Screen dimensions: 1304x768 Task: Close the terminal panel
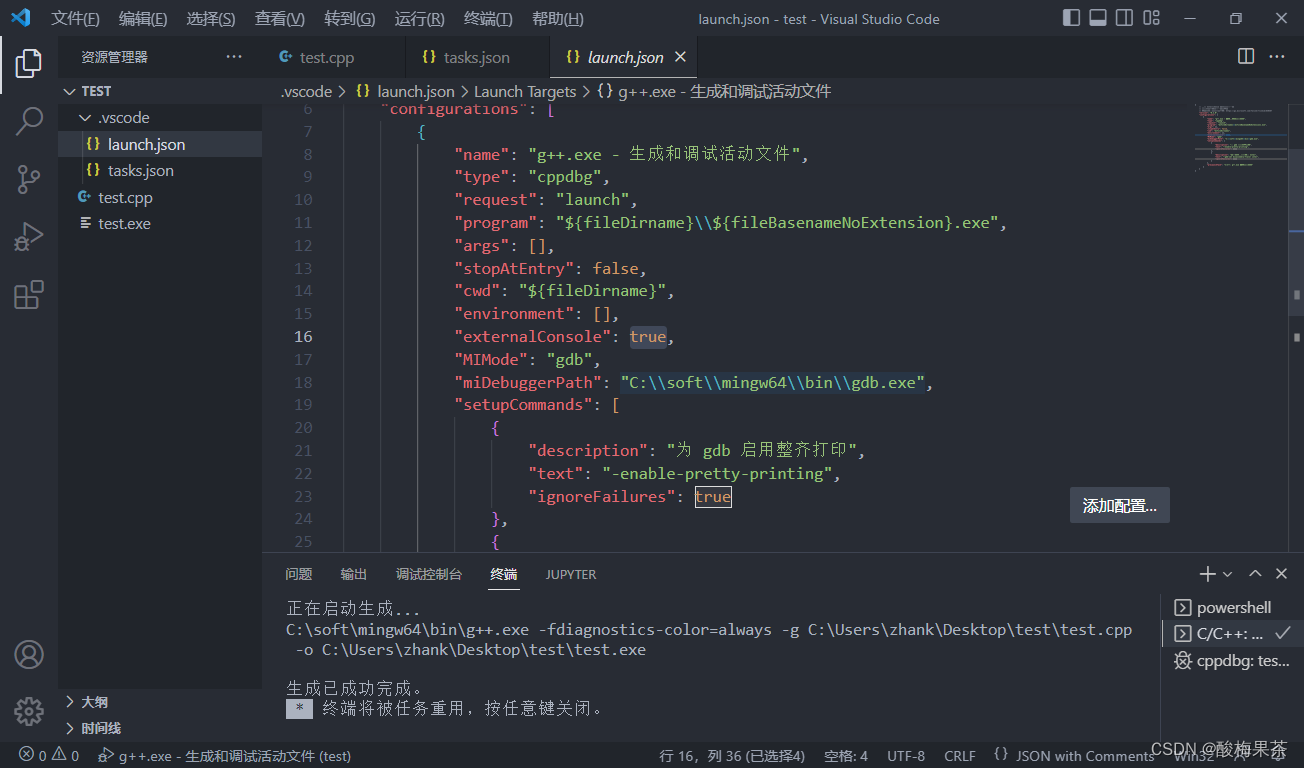(1282, 574)
